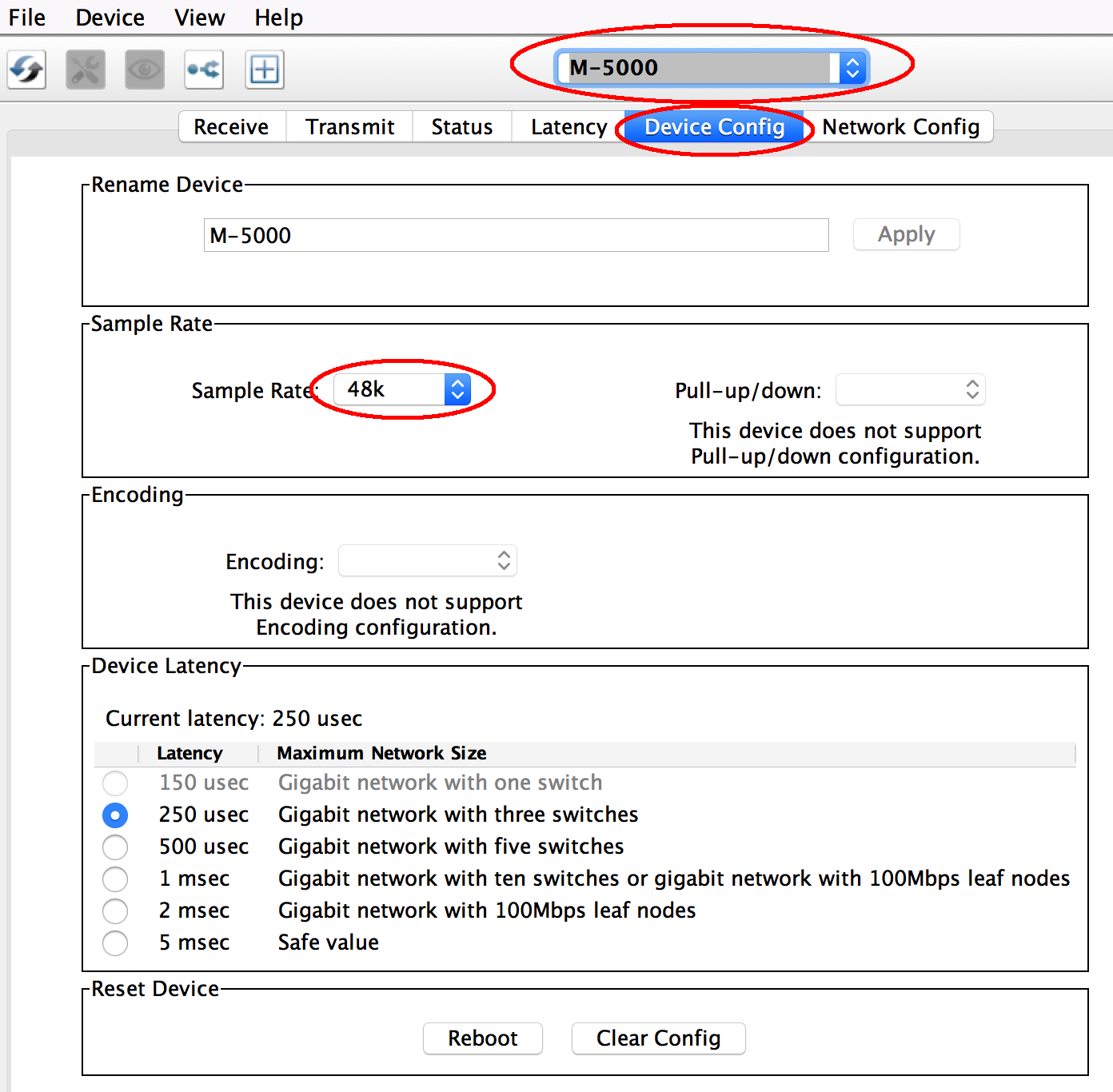Select the Device Config tab
This screenshot has width=1113, height=1092.
pyautogui.click(x=714, y=127)
